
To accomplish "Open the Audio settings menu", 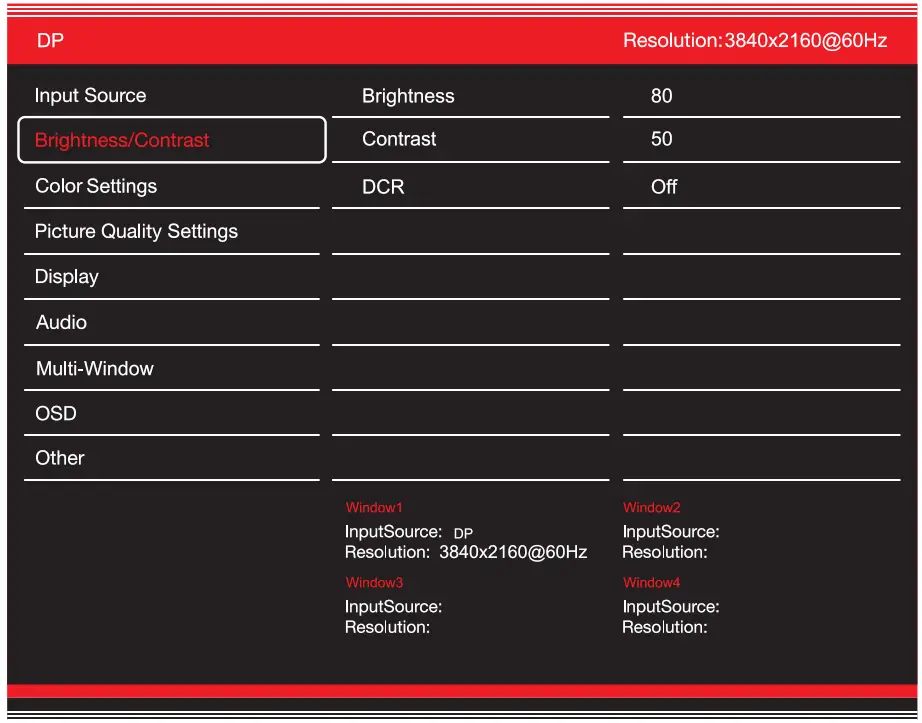I will 61,322.
